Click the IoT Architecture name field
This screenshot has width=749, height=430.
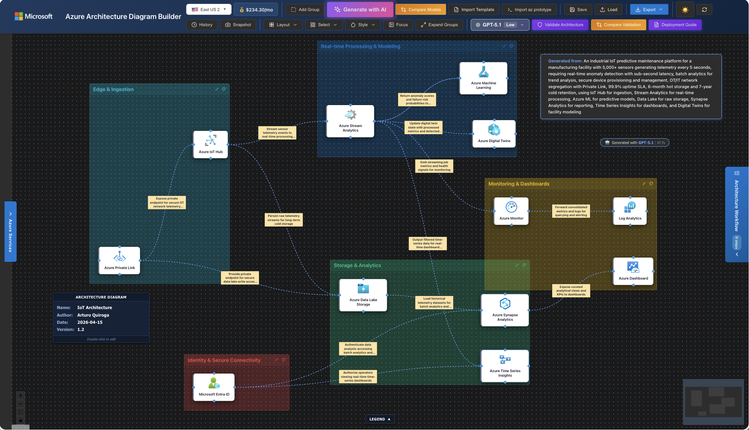(x=95, y=308)
